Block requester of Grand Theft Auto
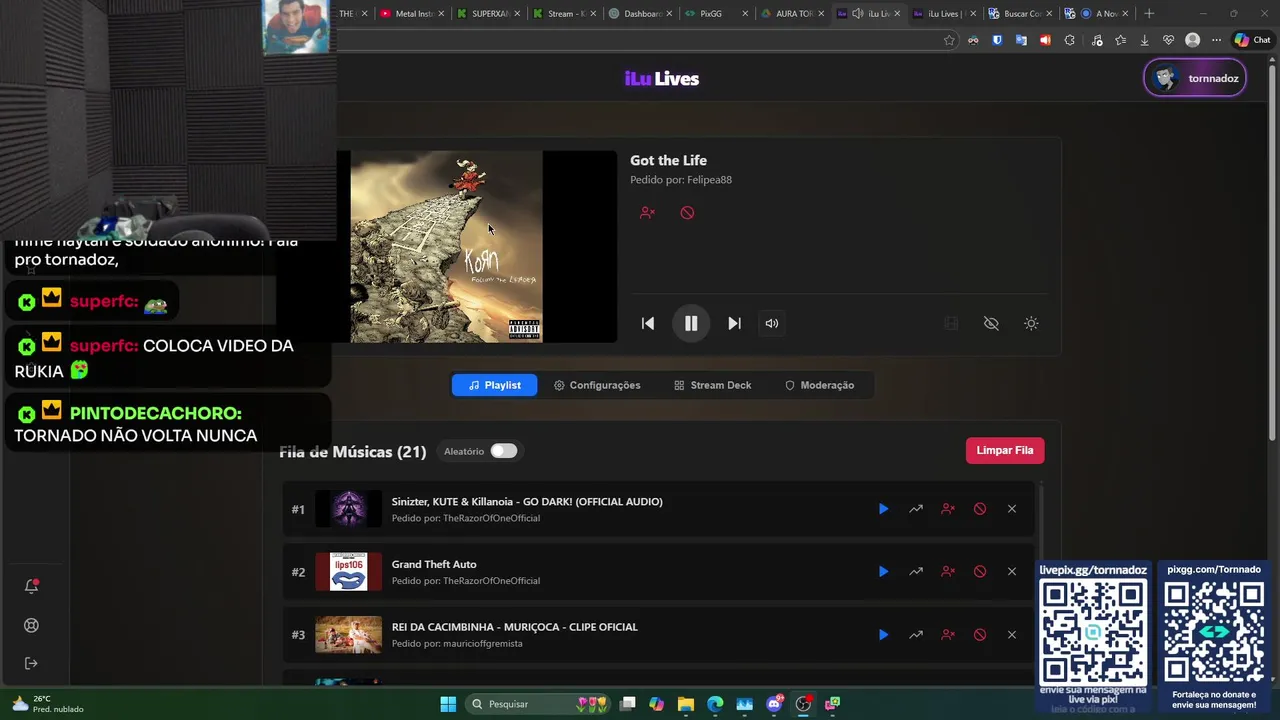1280x720 pixels. point(948,571)
